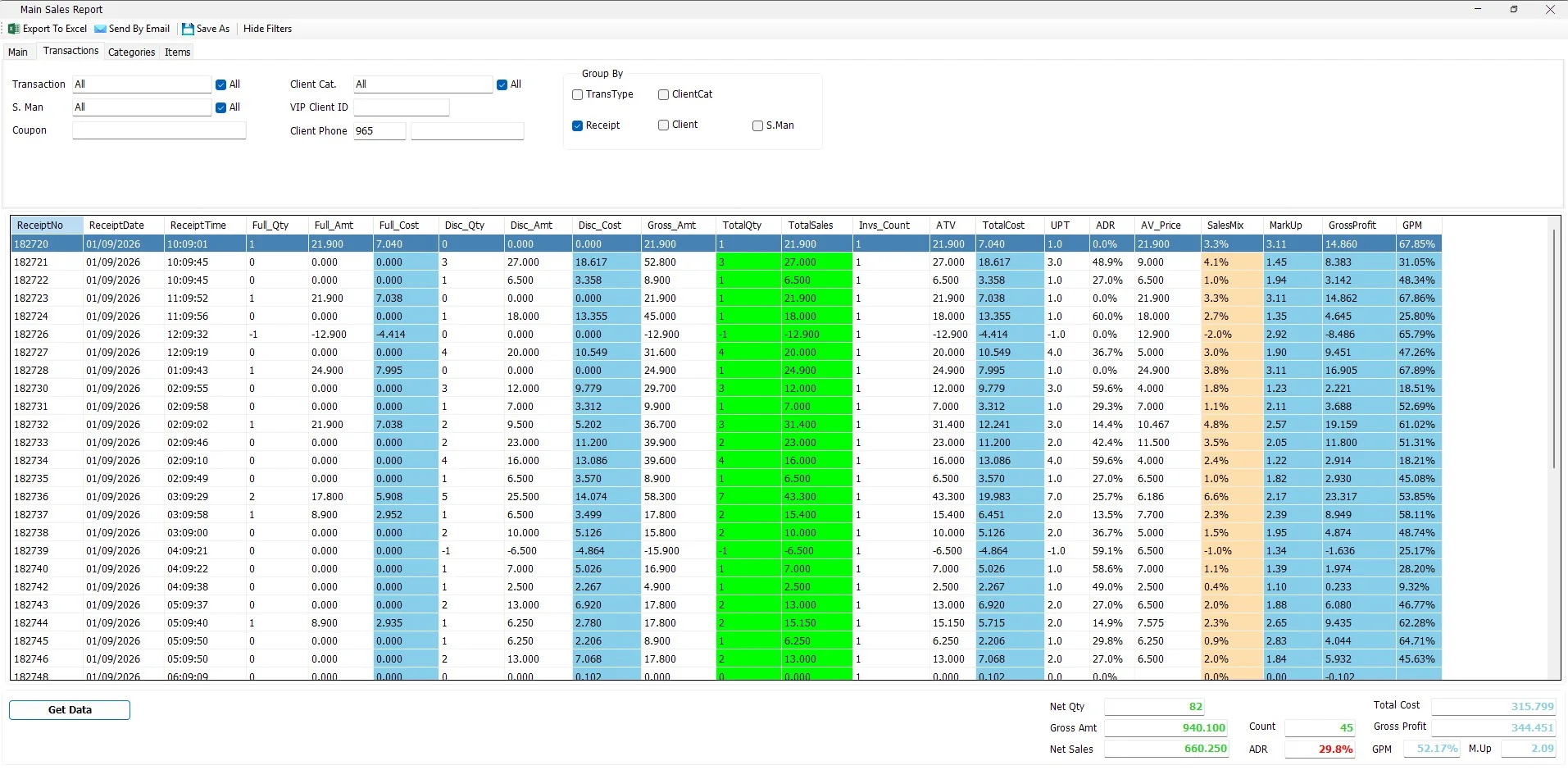Click the Send By Email envelope icon
Image resolution: width=1568 pixels, height=770 pixels.
pyautogui.click(x=100, y=29)
